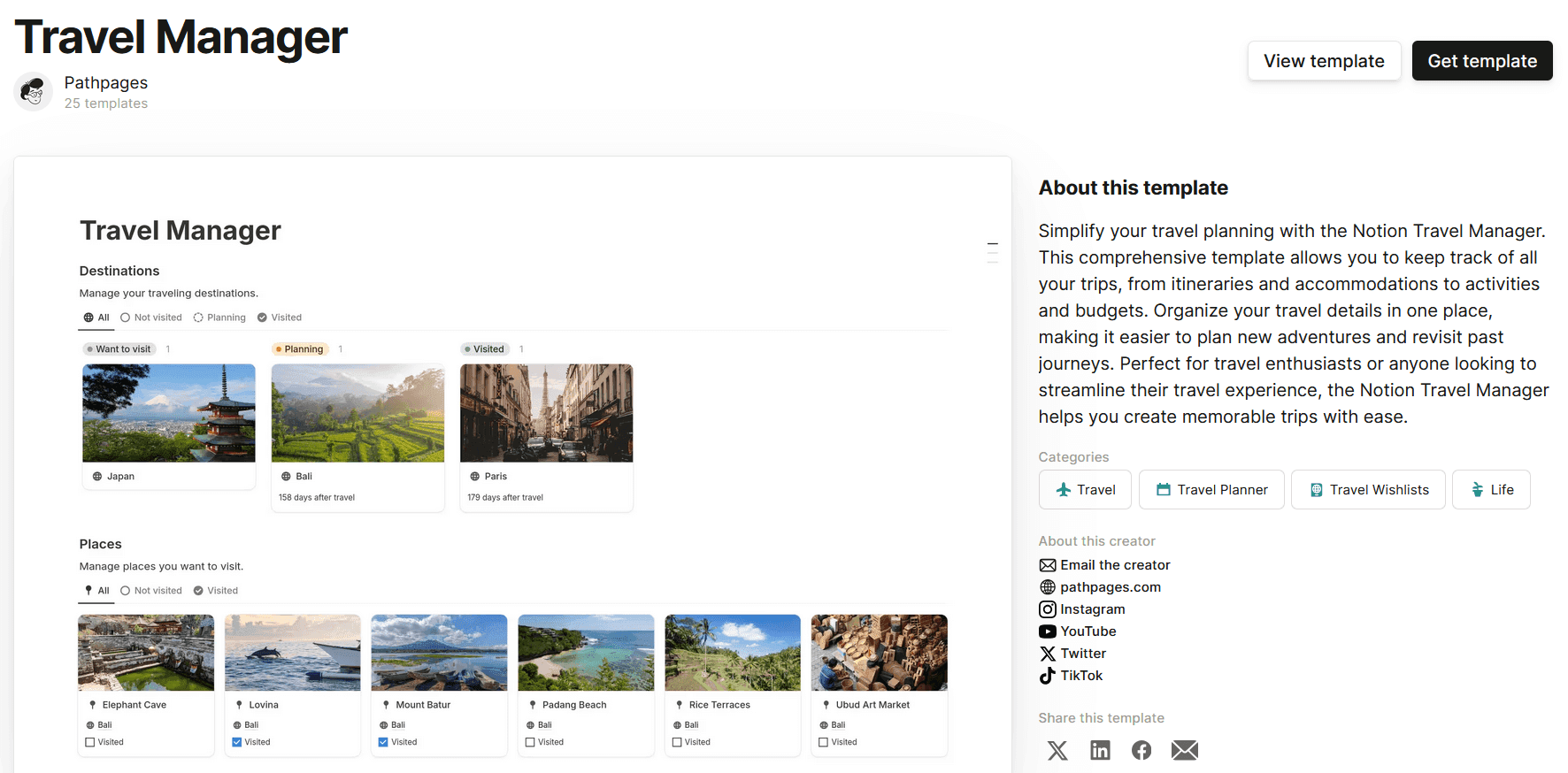This screenshot has width=1568, height=773.
Task: Click the Bali label under Lovina
Action: pyautogui.click(x=251, y=725)
